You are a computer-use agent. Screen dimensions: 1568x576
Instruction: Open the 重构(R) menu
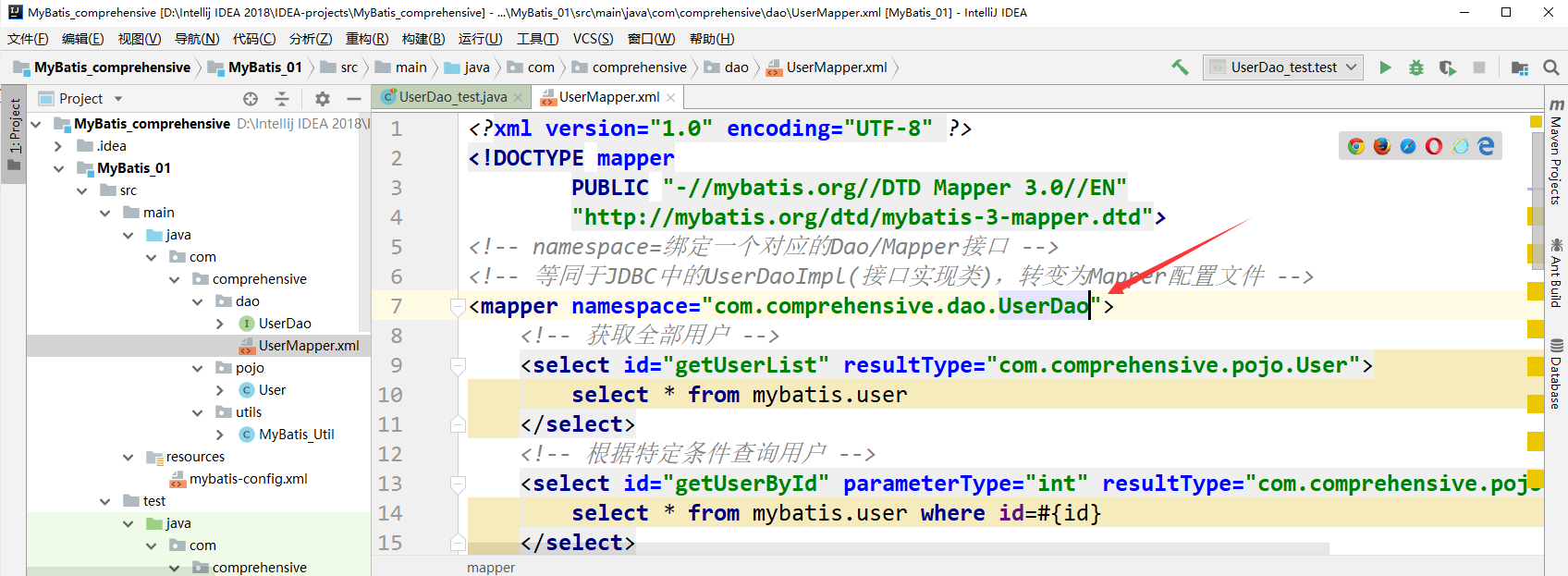point(367,39)
